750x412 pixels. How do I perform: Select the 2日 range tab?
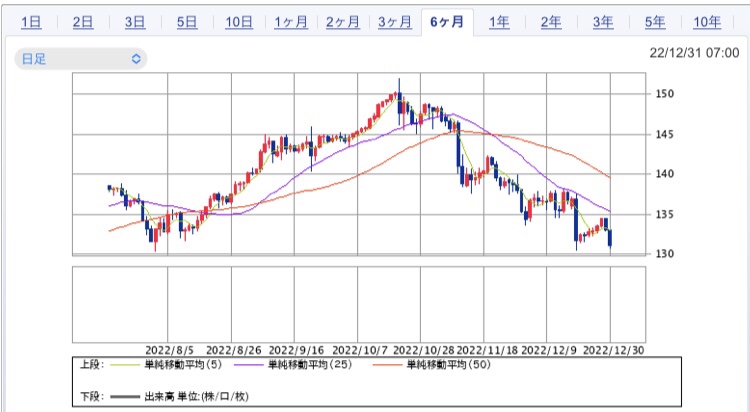84,22
